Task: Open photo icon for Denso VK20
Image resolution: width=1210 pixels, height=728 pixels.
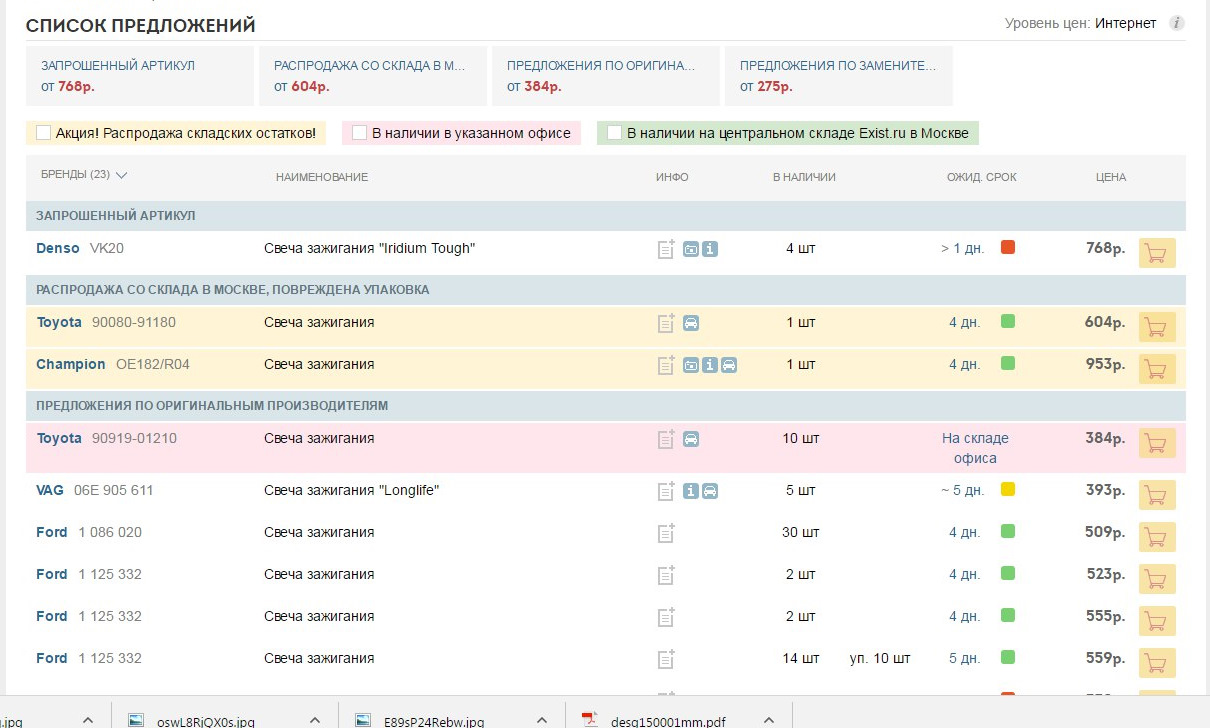Action: click(691, 249)
